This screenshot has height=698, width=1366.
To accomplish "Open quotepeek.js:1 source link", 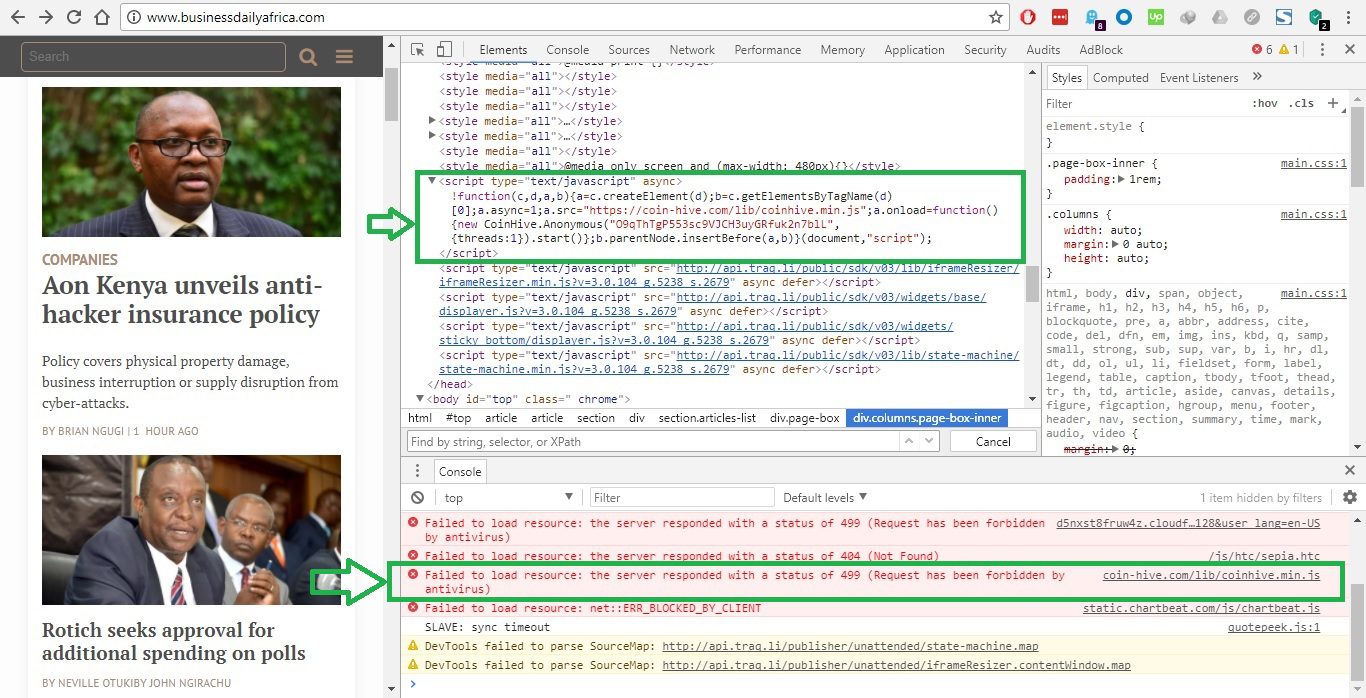I will tap(1274, 627).
